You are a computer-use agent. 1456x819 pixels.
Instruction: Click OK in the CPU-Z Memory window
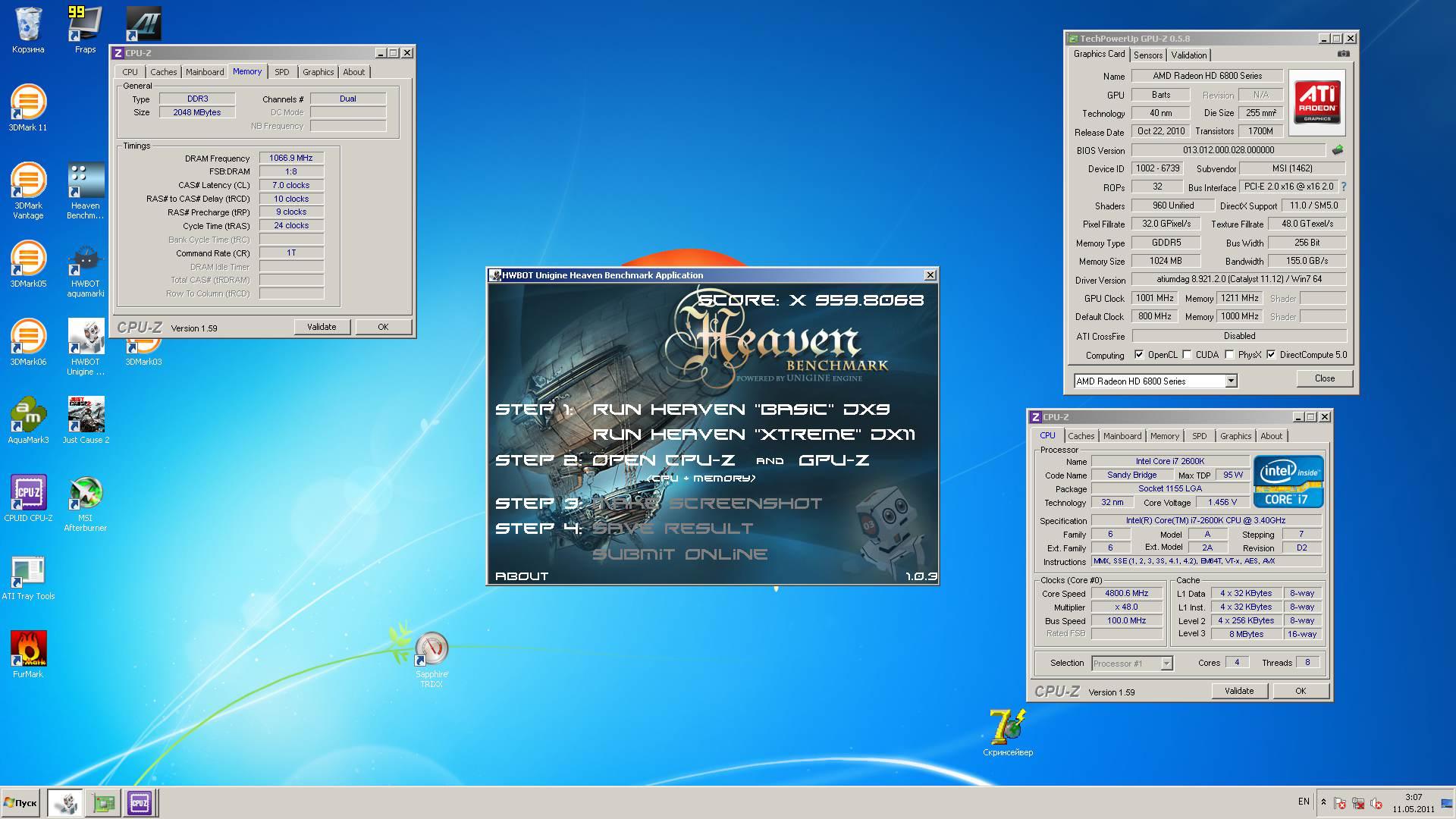383,327
